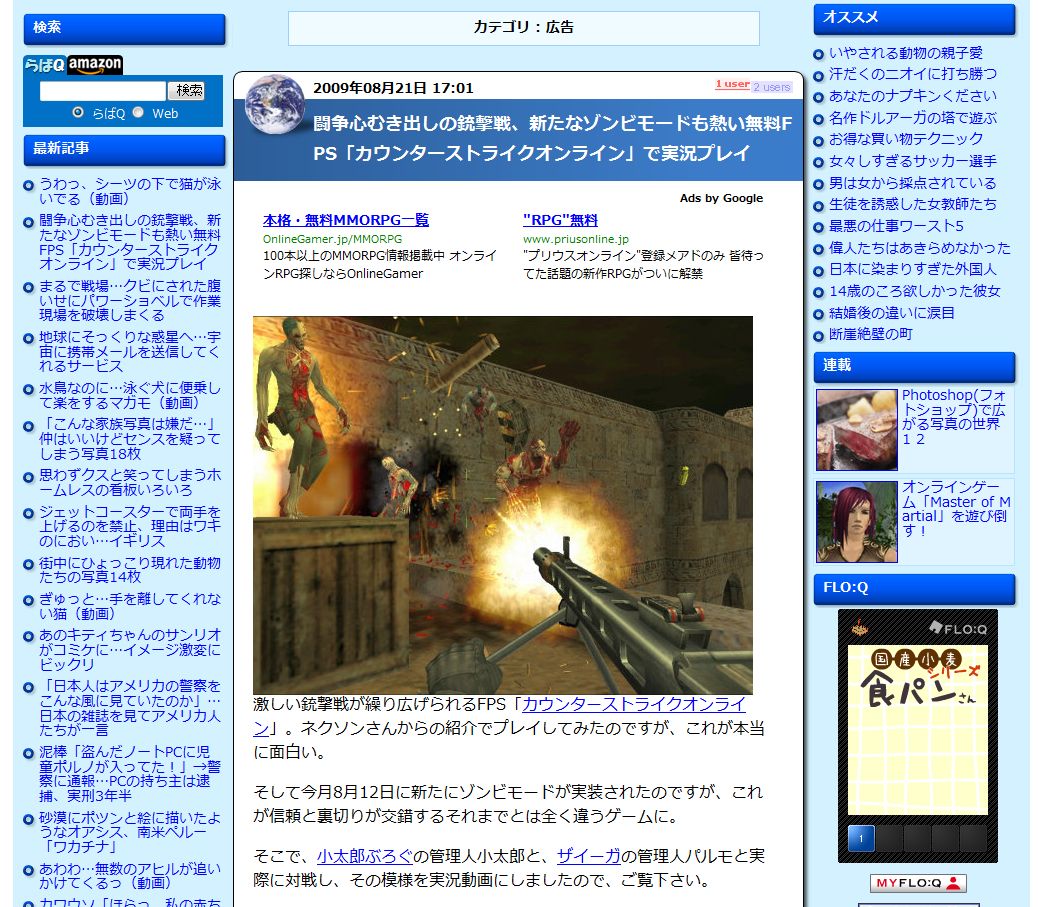Open 日本に染まりすぎた外国人 recommendation
The width and height of the screenshot is (1045, 907).
coord(912,269)
